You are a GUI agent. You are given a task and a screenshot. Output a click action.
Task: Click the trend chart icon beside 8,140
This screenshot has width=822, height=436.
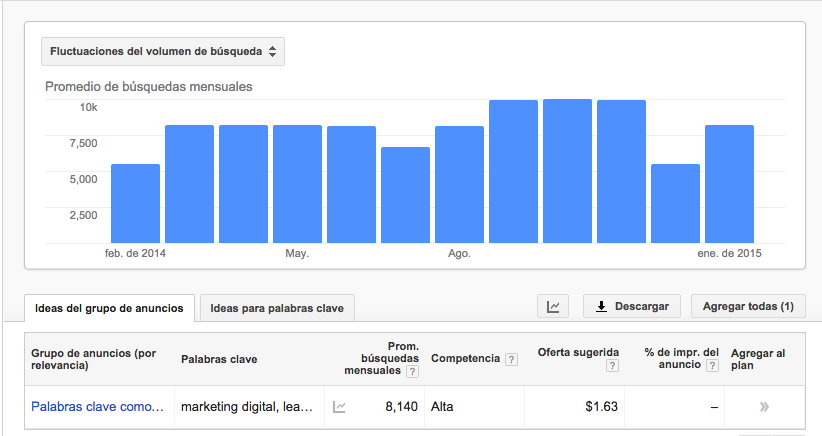click(339, 407)
